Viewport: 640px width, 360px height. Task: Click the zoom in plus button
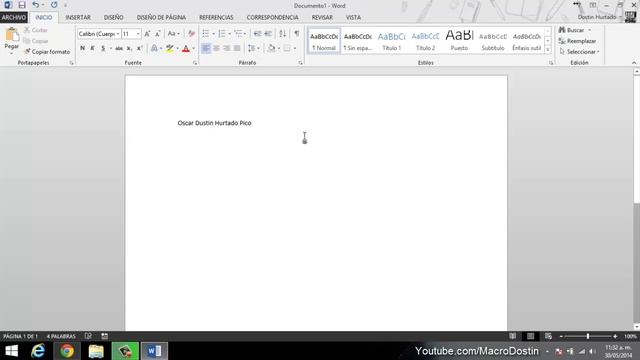point(615,336)
